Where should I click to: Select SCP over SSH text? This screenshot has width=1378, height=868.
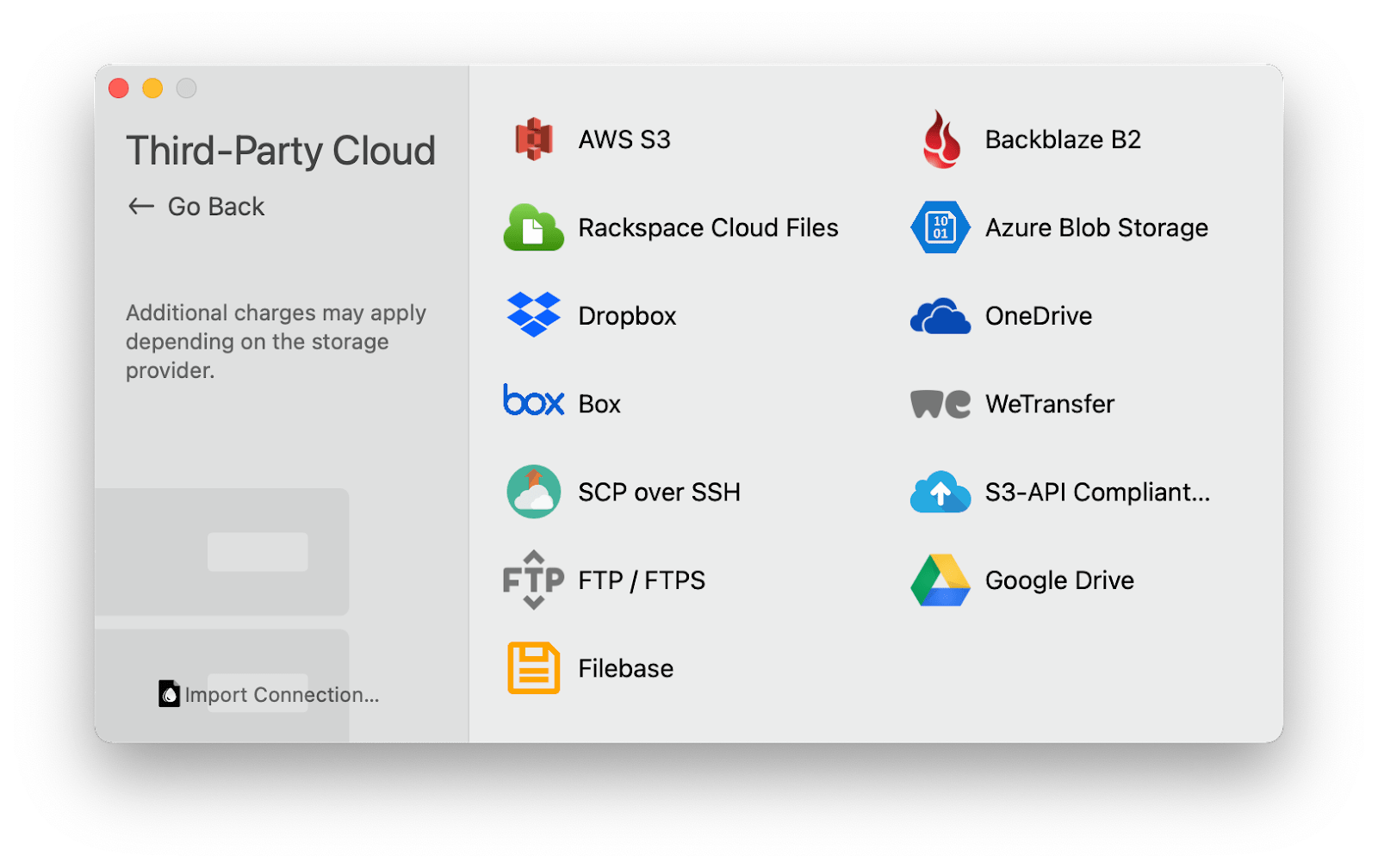(659, 492)
